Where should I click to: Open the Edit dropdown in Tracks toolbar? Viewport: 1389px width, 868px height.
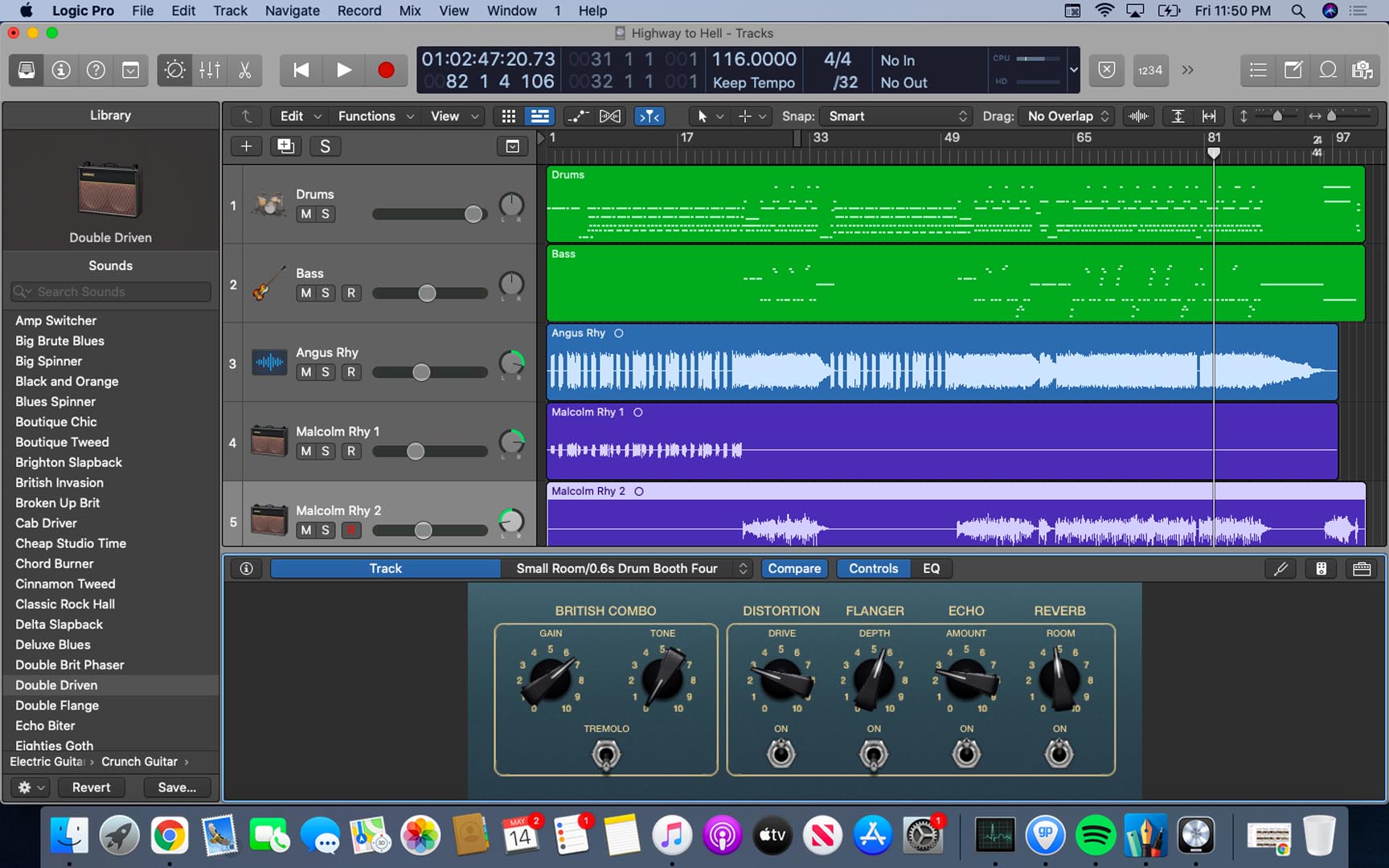click(x=301, y=117)
